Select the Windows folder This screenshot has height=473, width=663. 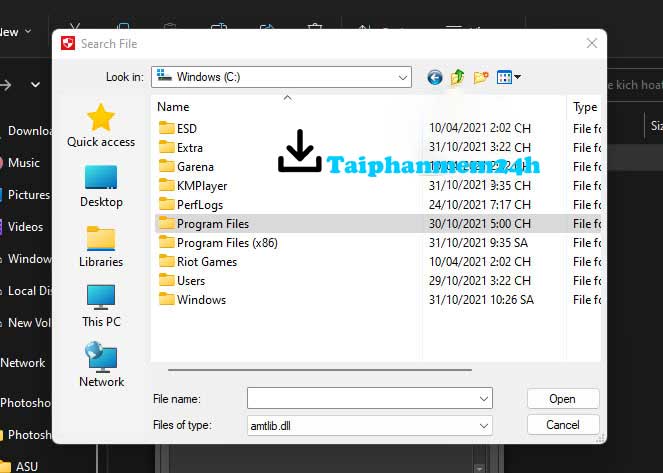[192, 300]
